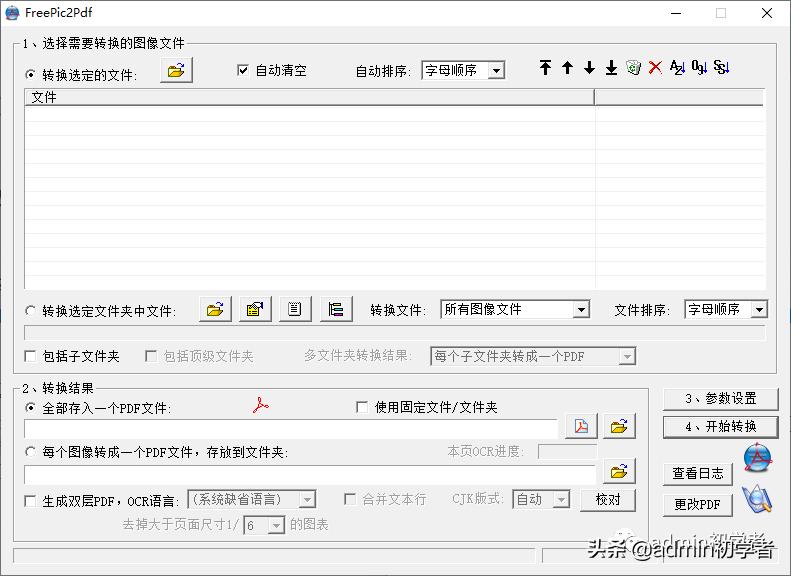Image resolution: width=791 pixels, height=576 pixels.
Task: Sort files numerically with 09 icon
Action: [x=699, y=67]
